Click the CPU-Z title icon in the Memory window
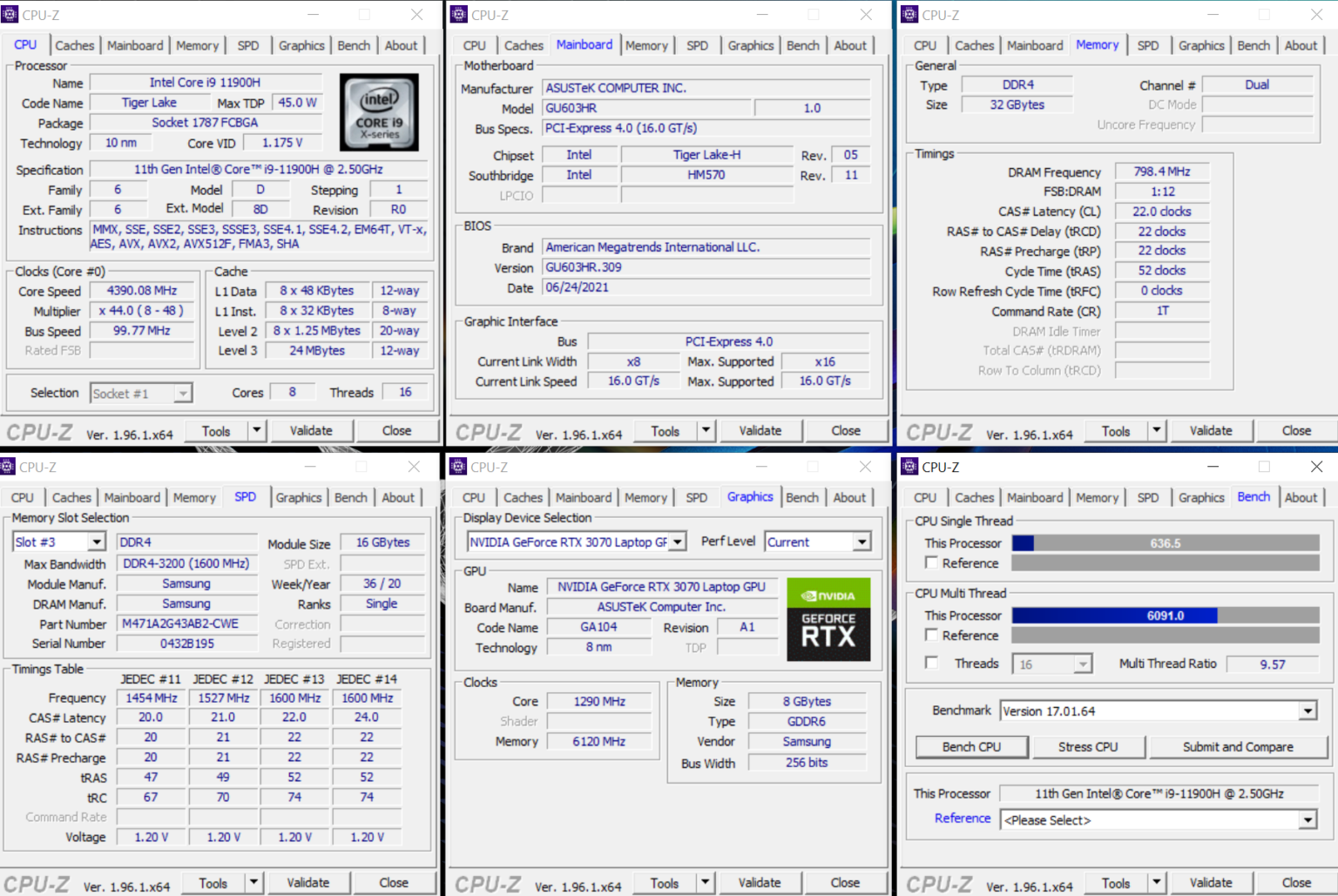The height and width of the screenshot is (896, 1338). click(909, 15)
